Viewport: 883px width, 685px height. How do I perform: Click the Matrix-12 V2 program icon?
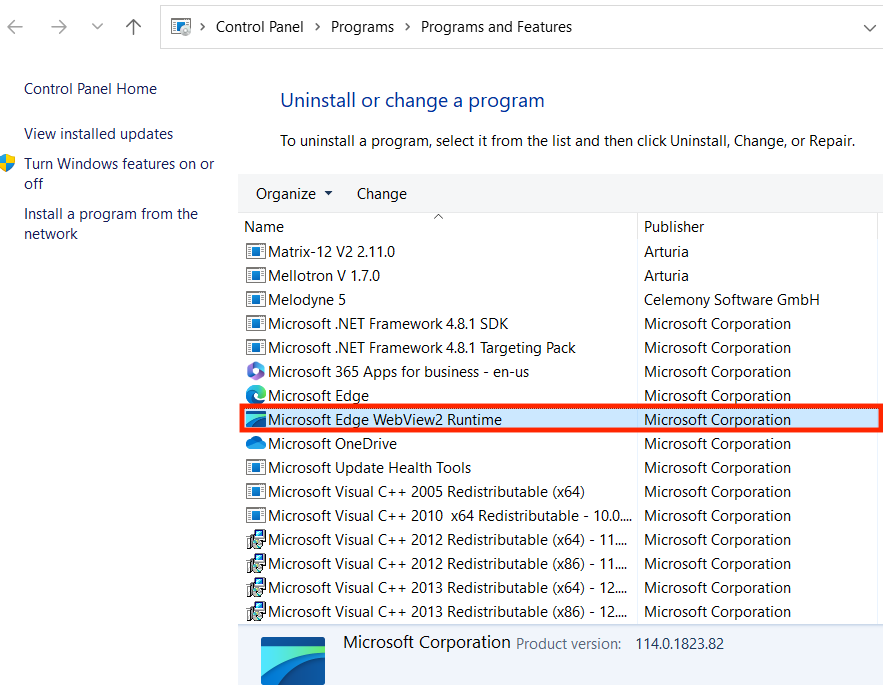pos(256,251)
